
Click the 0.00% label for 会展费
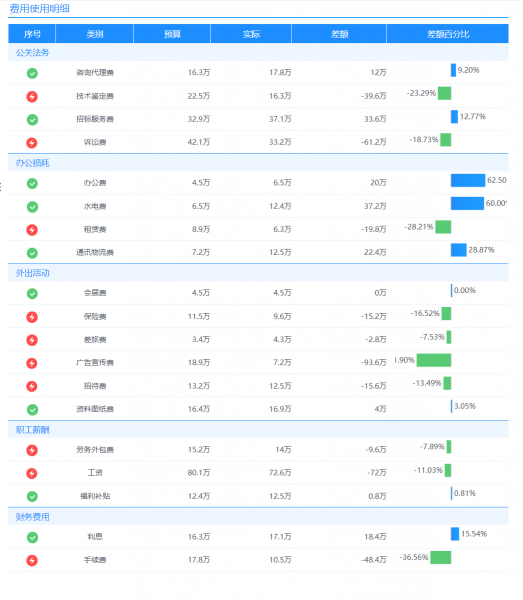(x=464, y=290)
